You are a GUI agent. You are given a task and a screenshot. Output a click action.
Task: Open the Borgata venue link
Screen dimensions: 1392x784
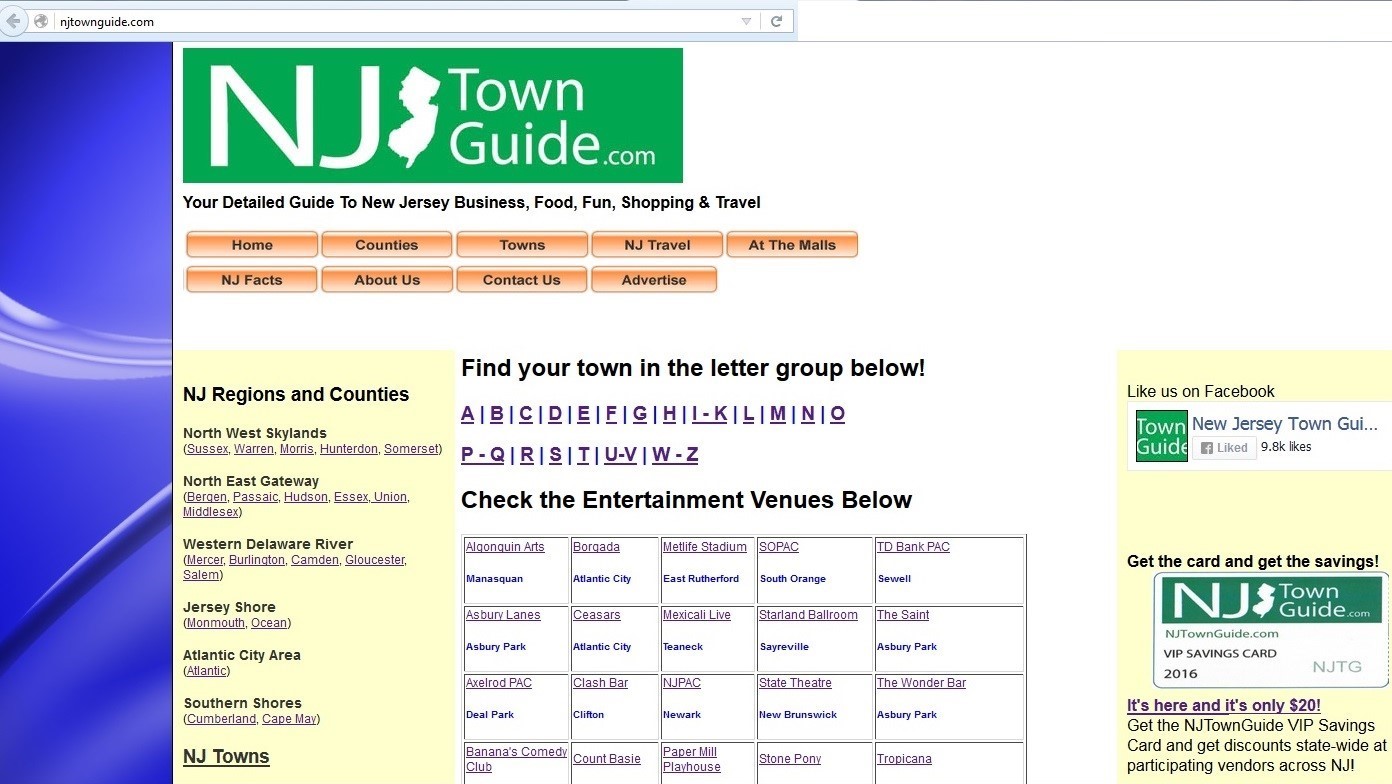596,547
